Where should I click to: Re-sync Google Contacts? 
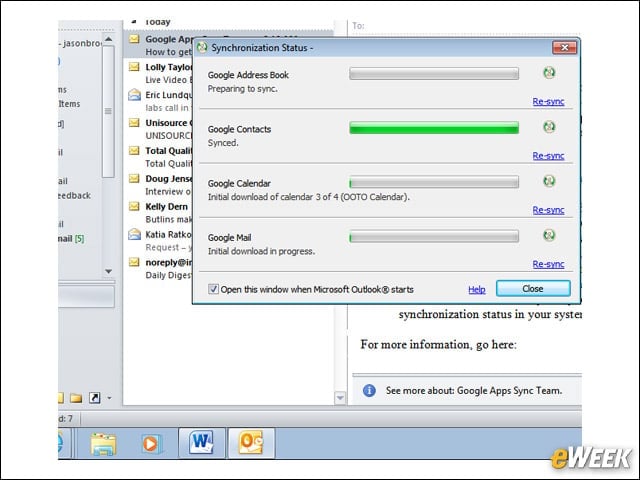(548, 156)
